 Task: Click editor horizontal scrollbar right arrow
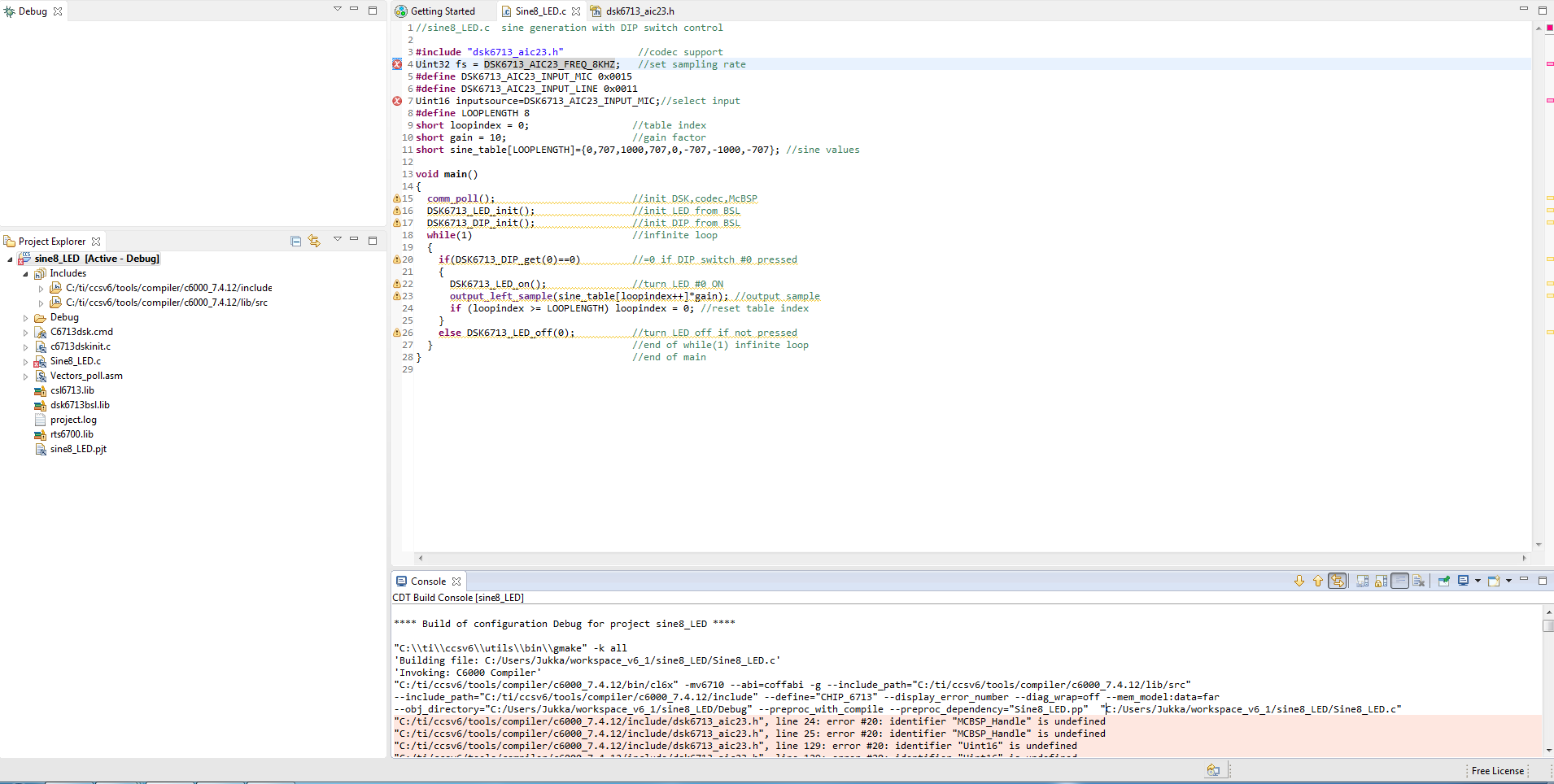1524,558
